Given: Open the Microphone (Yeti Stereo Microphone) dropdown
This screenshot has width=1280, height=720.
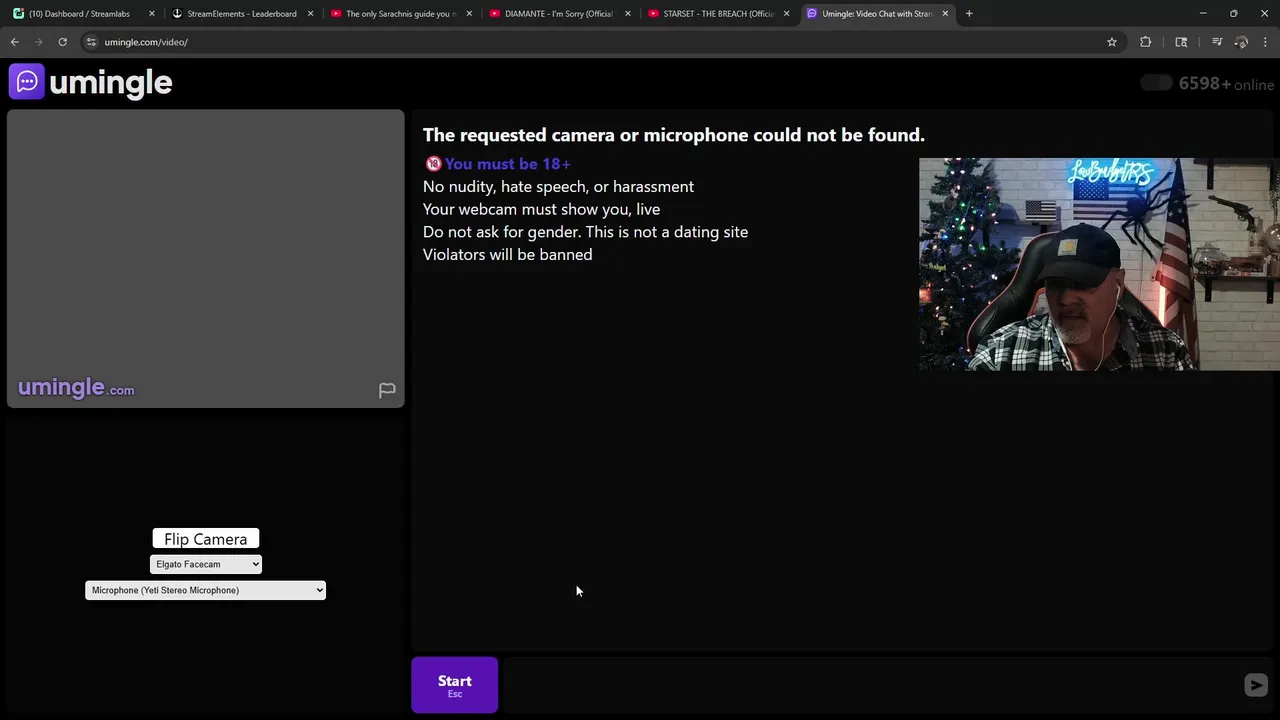Looking at the screenshot, I should [205, 590].
